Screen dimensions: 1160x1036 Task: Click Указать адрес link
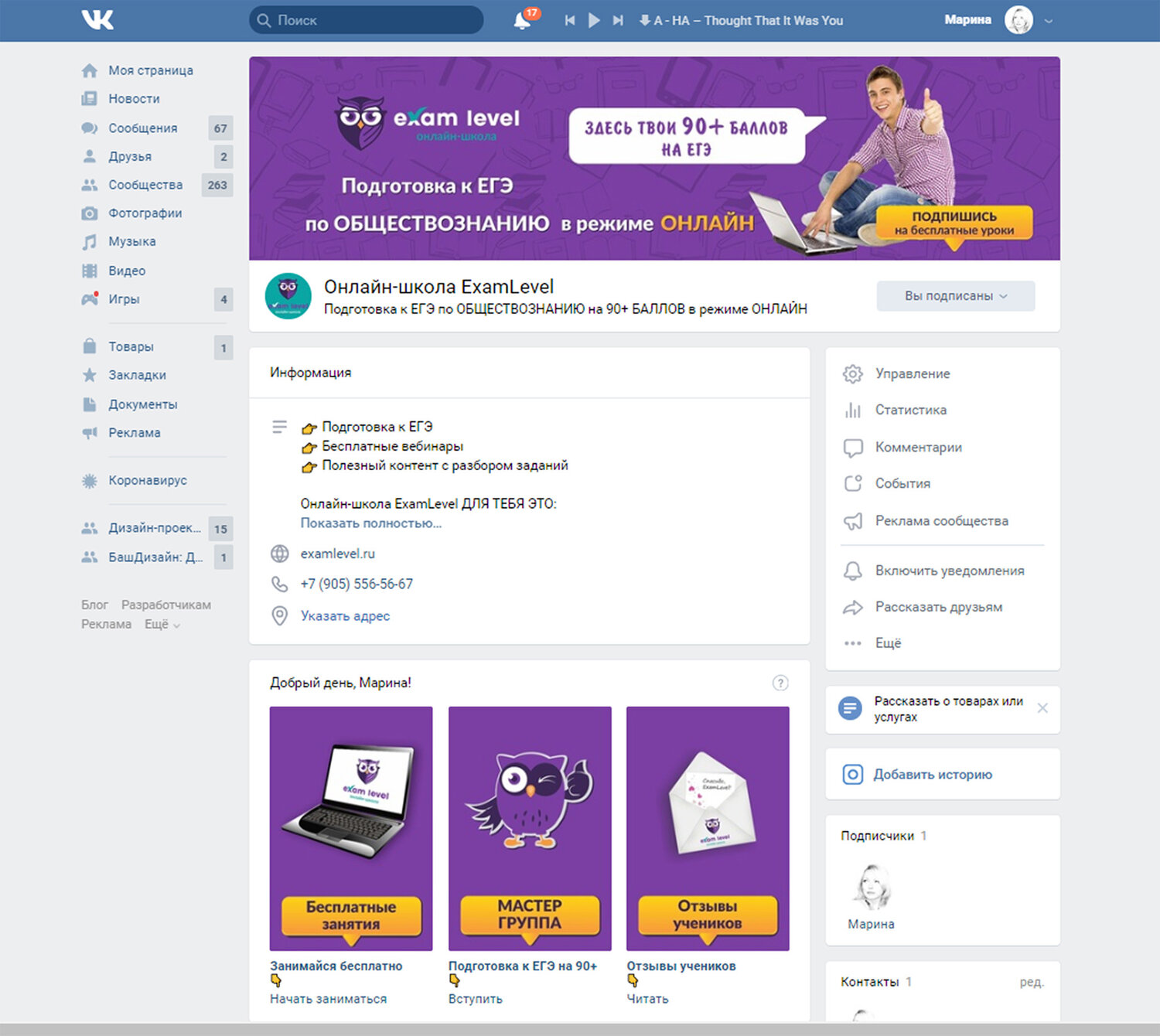pos(345,616)
